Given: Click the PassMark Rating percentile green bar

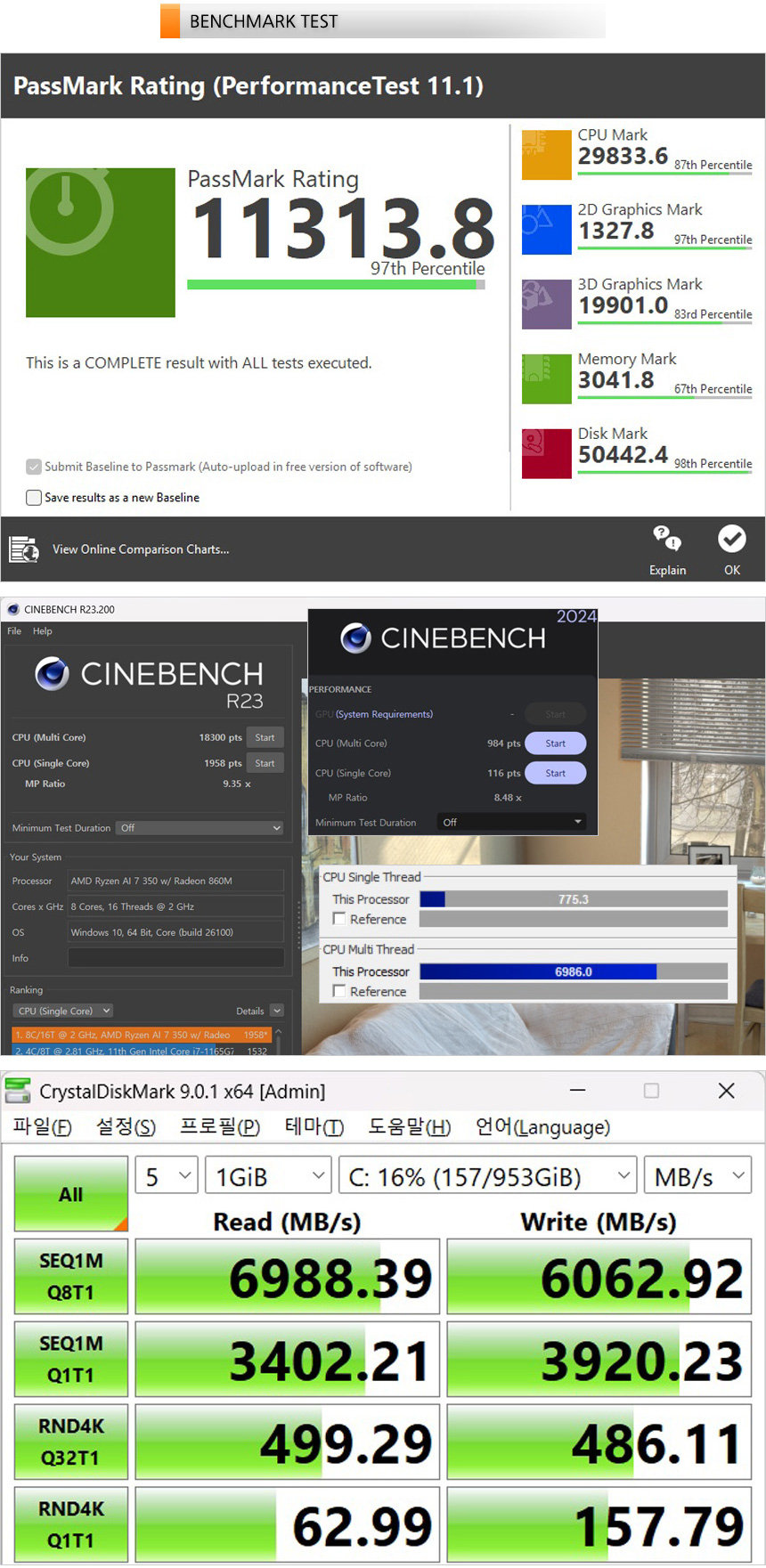Looking at the screenshot, I should [x=335, y=285].
